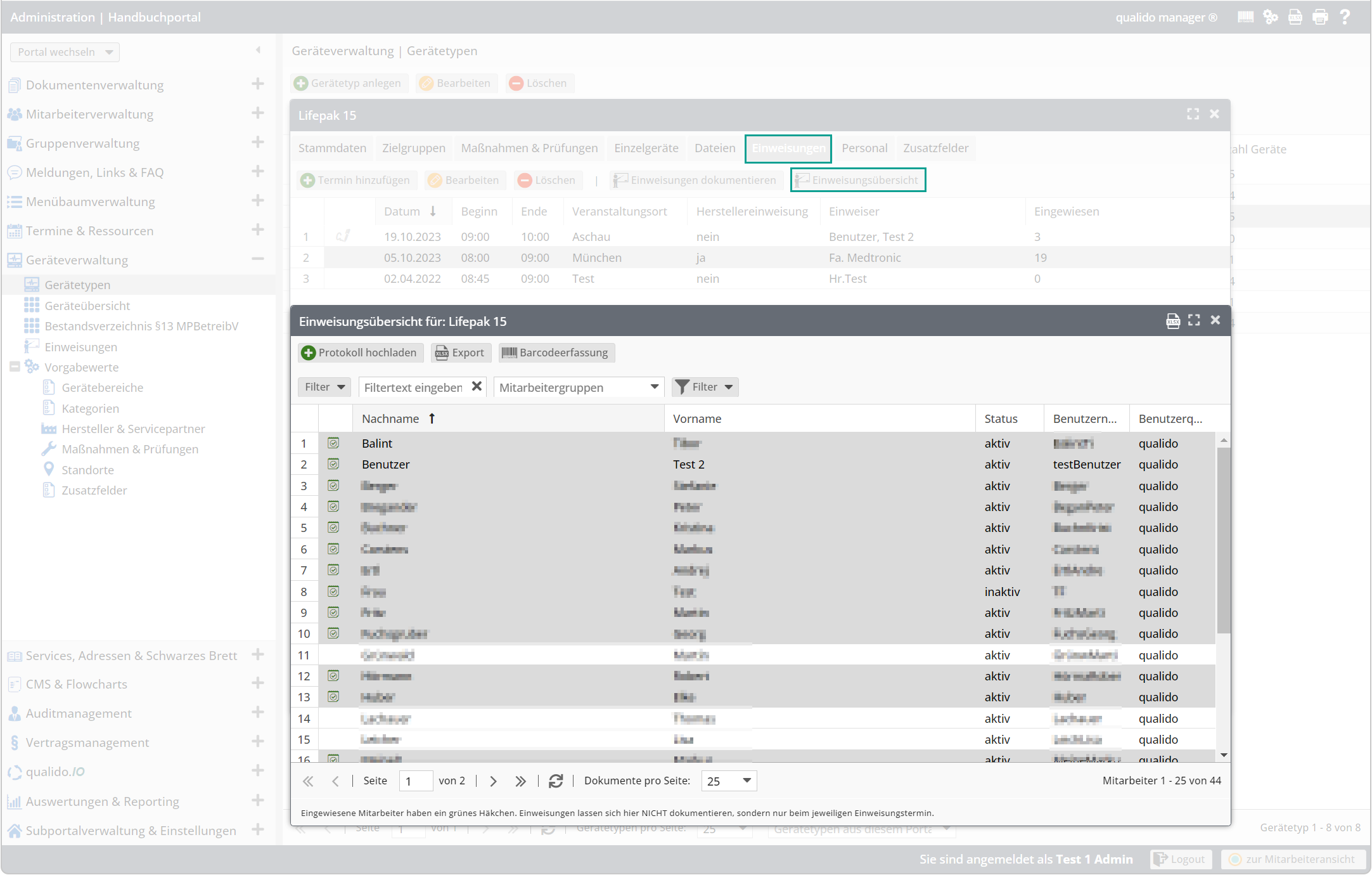
Task: Click Einweisungsübersicht button
Action: (858, 180)
